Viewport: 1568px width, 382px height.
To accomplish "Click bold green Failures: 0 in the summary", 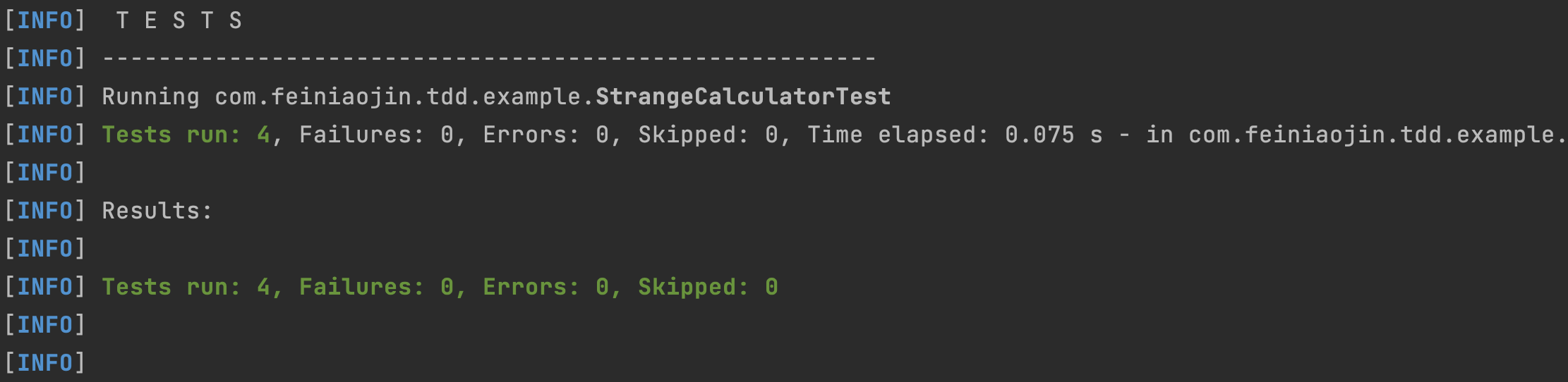I will click(376, 287).
